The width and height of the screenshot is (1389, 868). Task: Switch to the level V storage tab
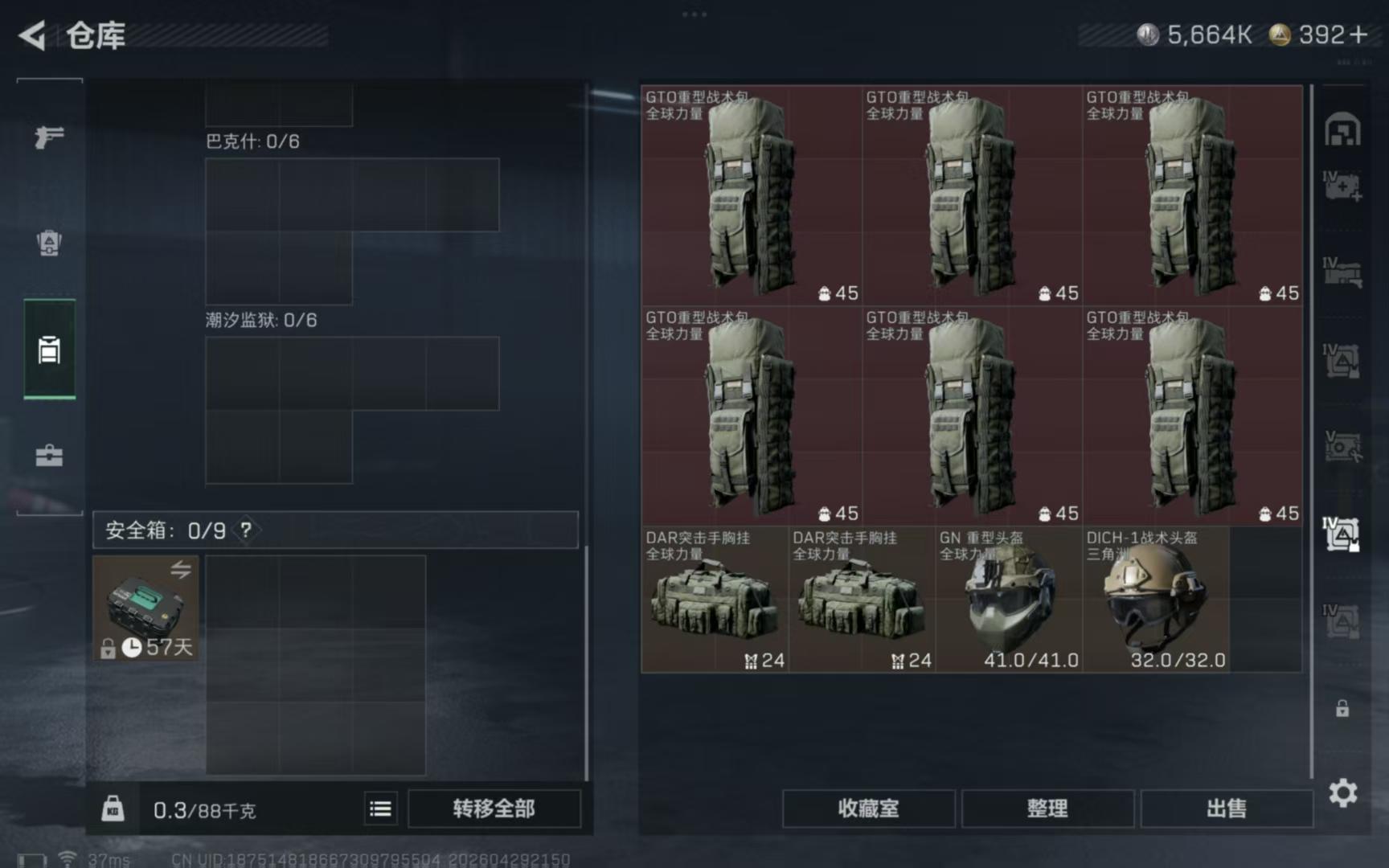click(x=1342, y=446)
